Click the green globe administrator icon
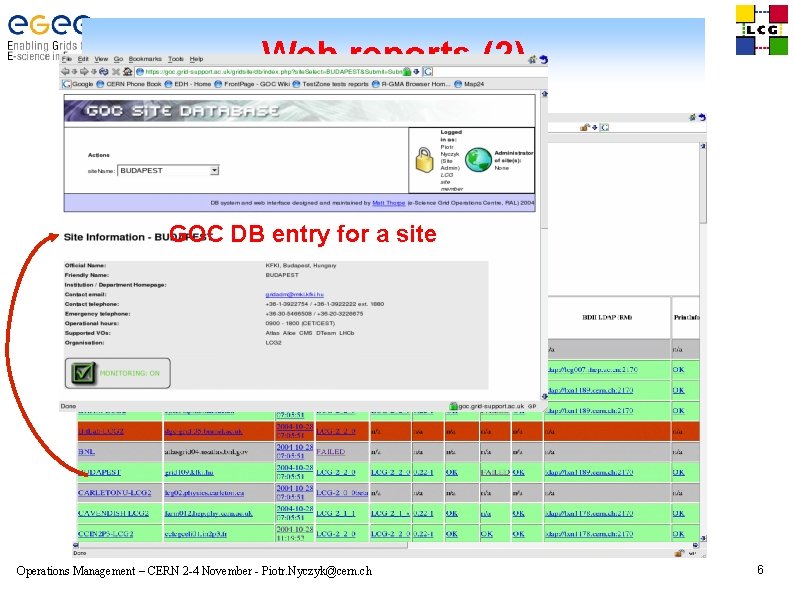Viewport: 794px width, 595px height. click(x=478, y=160)
